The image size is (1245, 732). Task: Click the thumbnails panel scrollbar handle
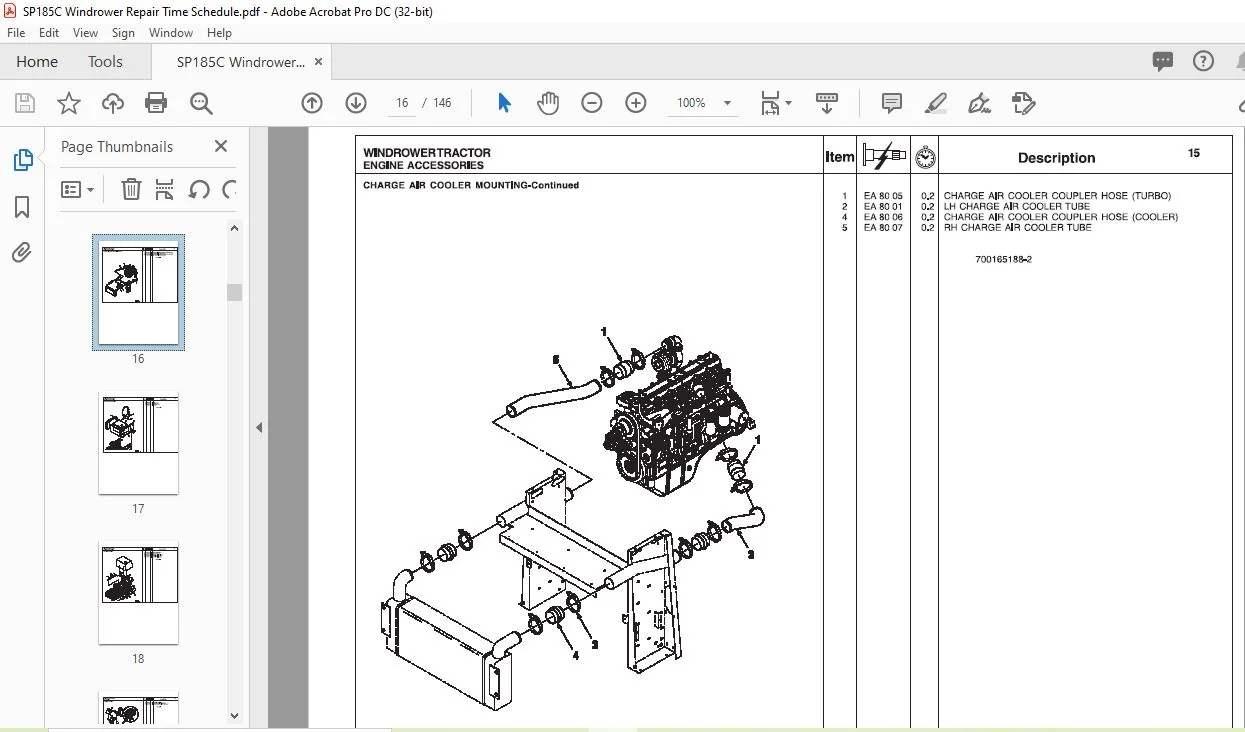click(235, 292)
